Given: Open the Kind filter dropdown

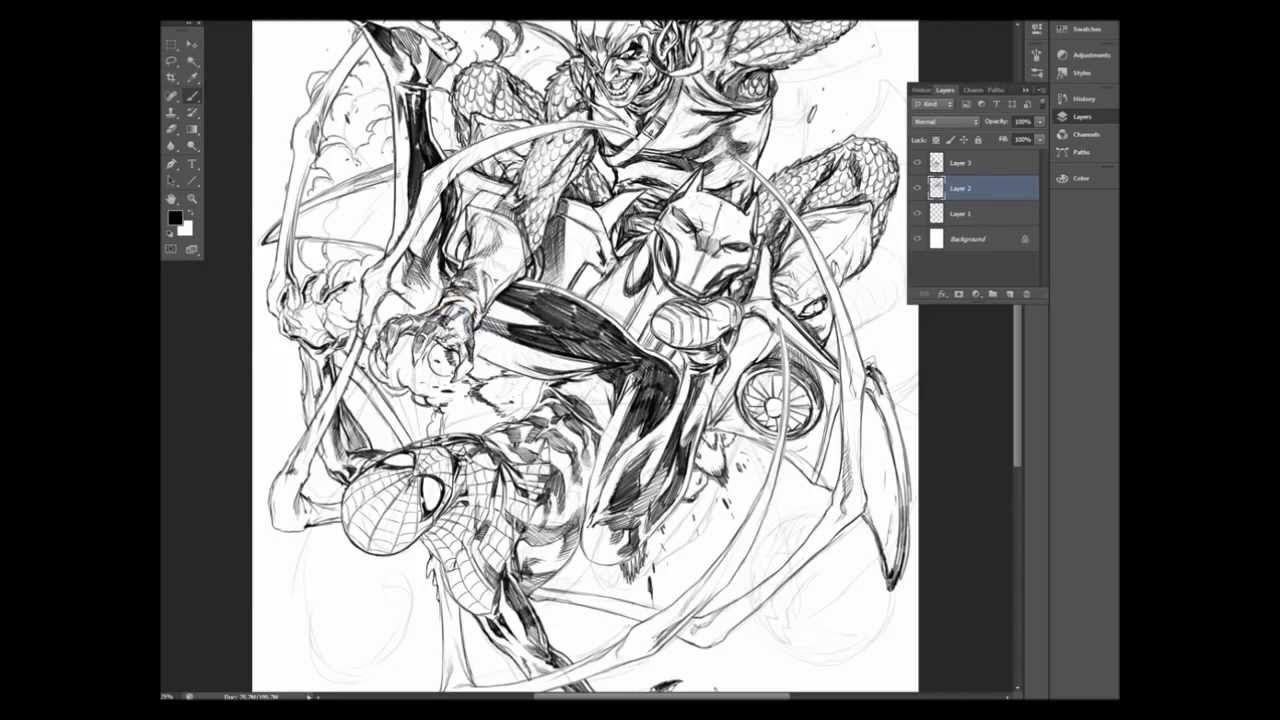Looking at the screenshot, I should pos(933,104).
